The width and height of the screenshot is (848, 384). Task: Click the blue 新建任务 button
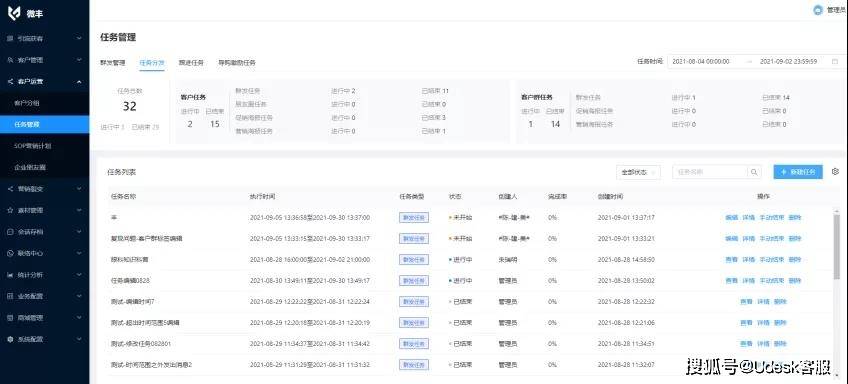[798, 172]
